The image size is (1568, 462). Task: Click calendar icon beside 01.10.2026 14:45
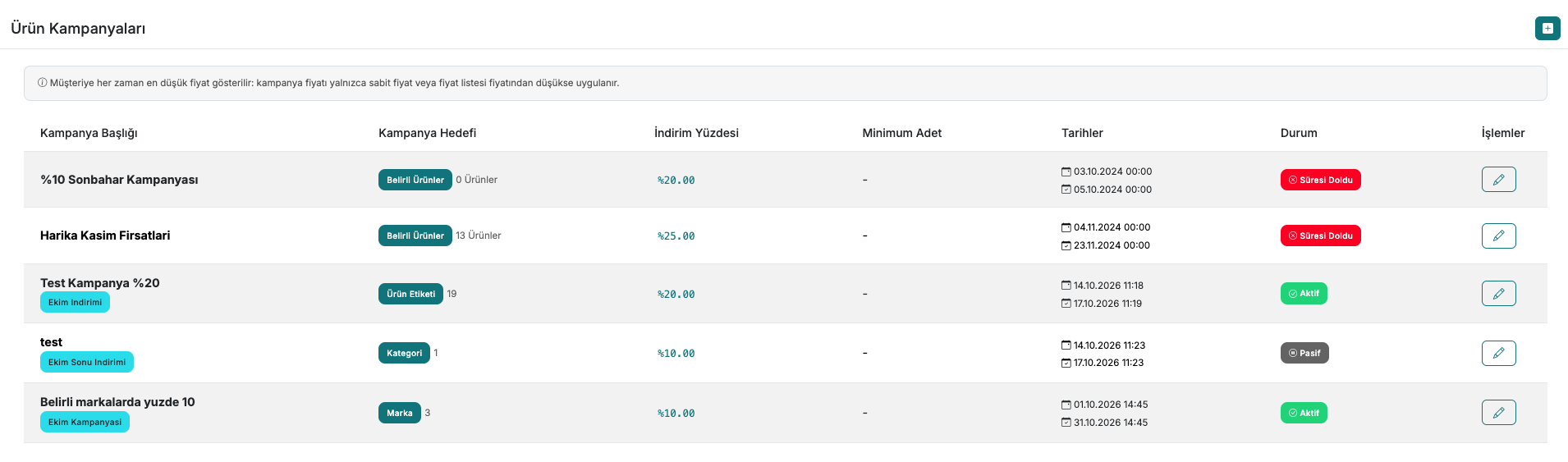(1066, 405)
